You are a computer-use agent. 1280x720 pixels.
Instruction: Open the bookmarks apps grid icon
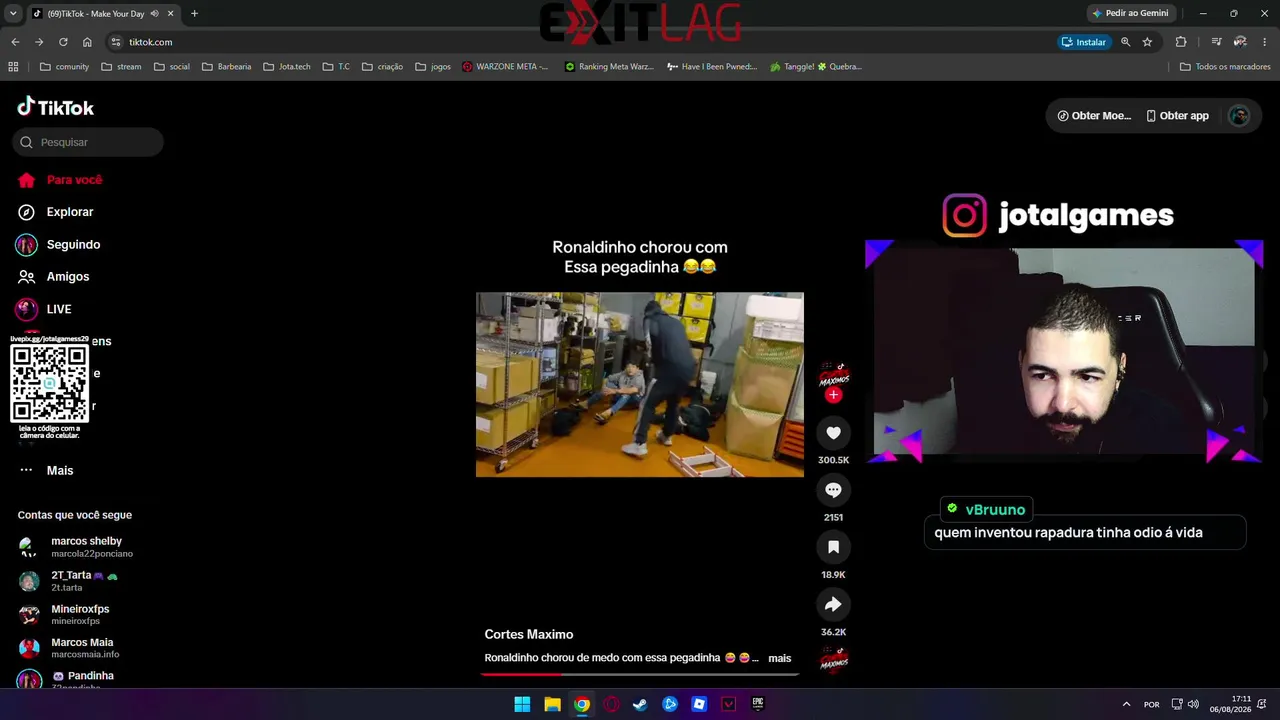[x=13, y=67]
